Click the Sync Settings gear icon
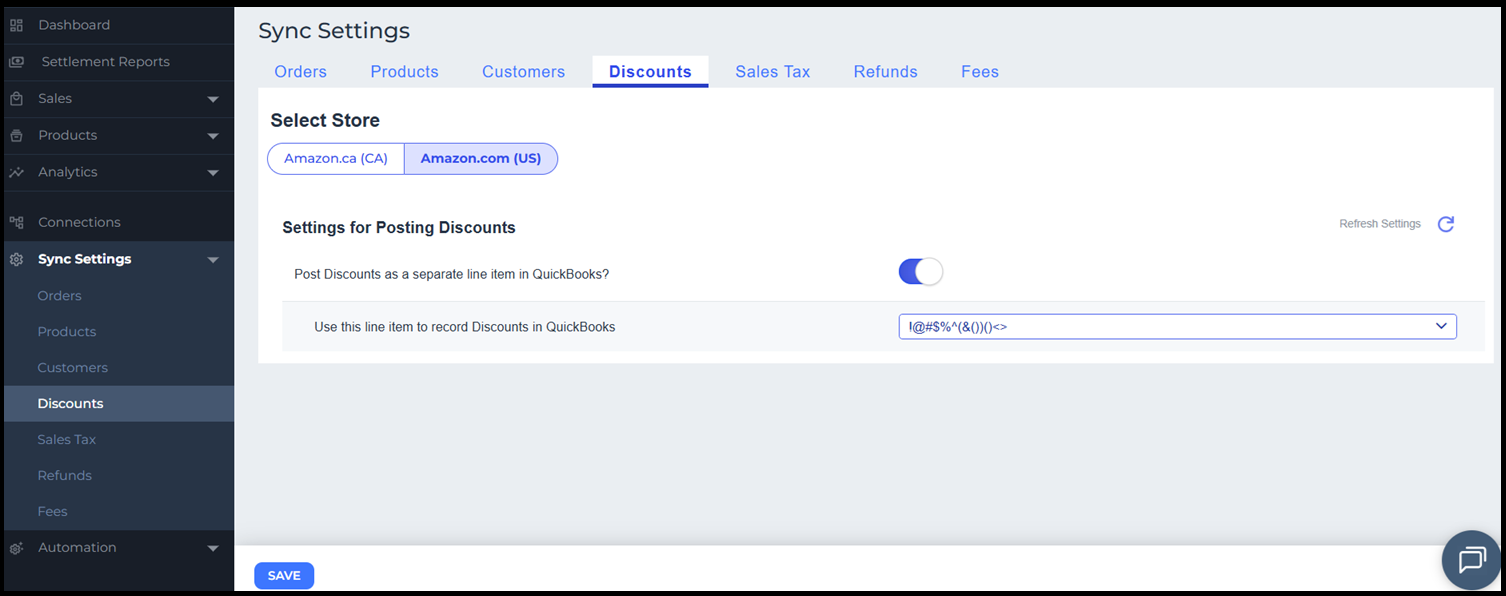This screenshot has height=596, width=1506. (x=16, y=259)
